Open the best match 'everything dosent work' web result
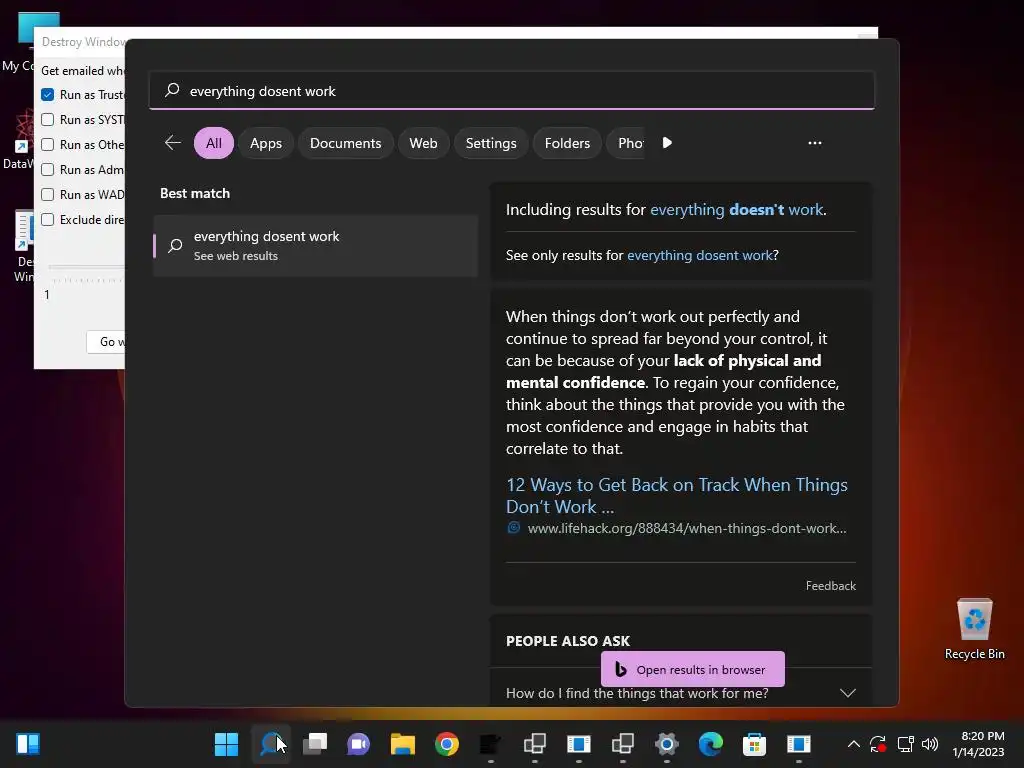The width and height of the screenshot is (1024, 768). point(315,246)
